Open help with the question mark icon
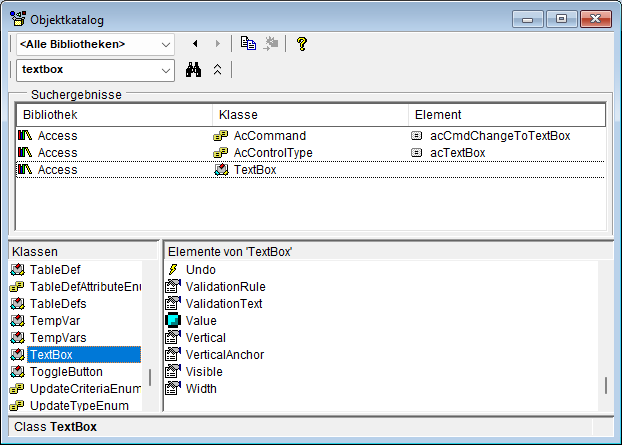The image size is (622, 445). tap(301, 44)
